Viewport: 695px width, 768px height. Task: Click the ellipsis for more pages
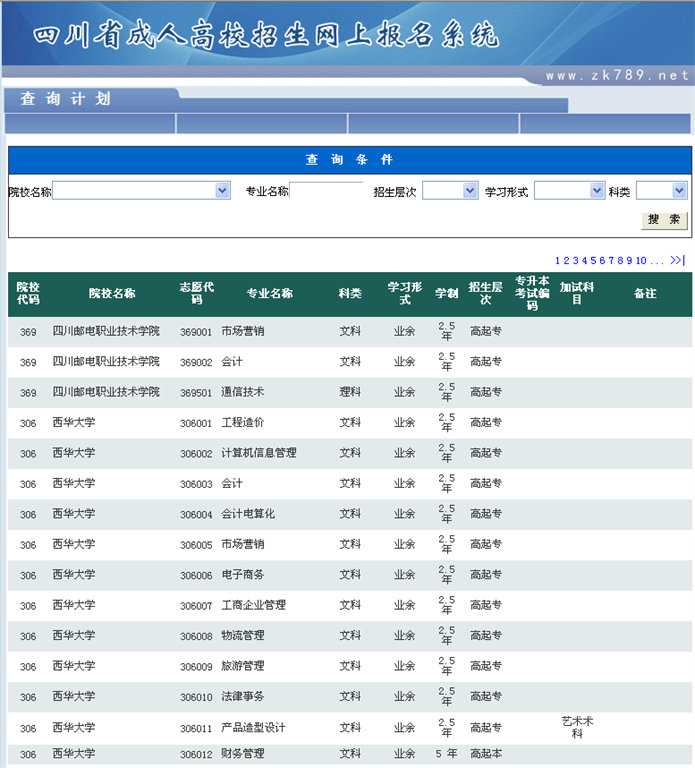pos(657,260)
